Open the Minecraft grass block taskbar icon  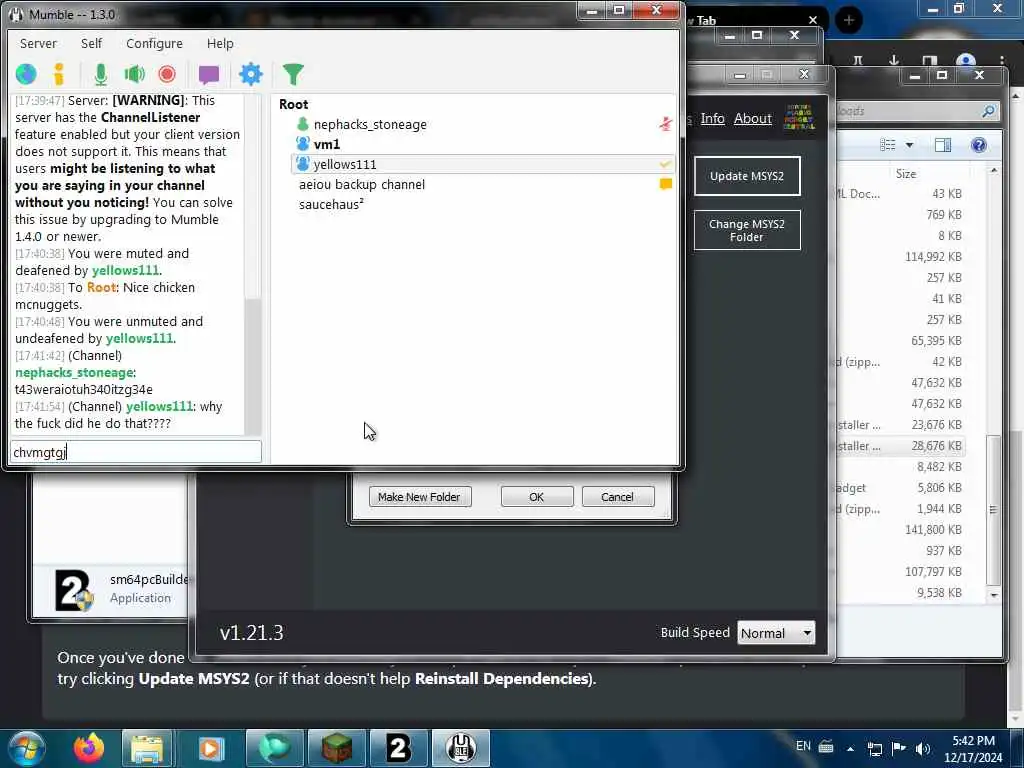click(x=337, y=748)
